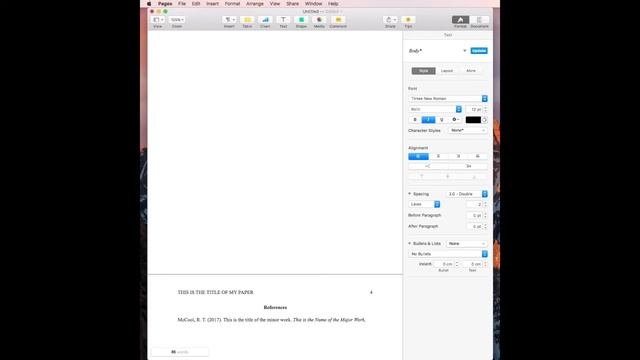The height and width of the screenshot is (360, 640).
Task: Click the Shape toolbar icon
Action: click(301, 20)
